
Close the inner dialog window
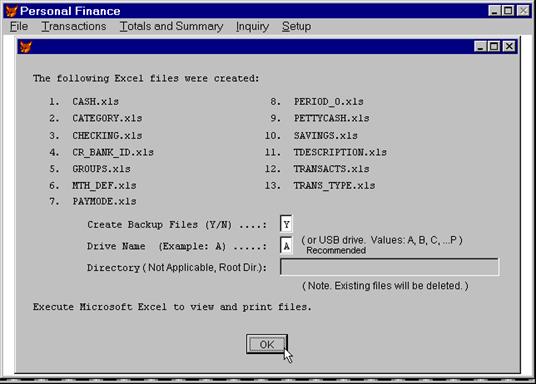tap(509, 46)
